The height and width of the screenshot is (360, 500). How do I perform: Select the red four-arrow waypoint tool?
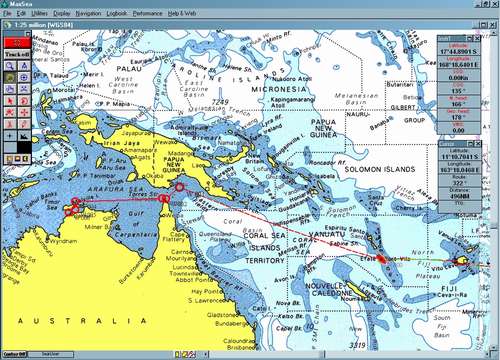click(24, 113)
